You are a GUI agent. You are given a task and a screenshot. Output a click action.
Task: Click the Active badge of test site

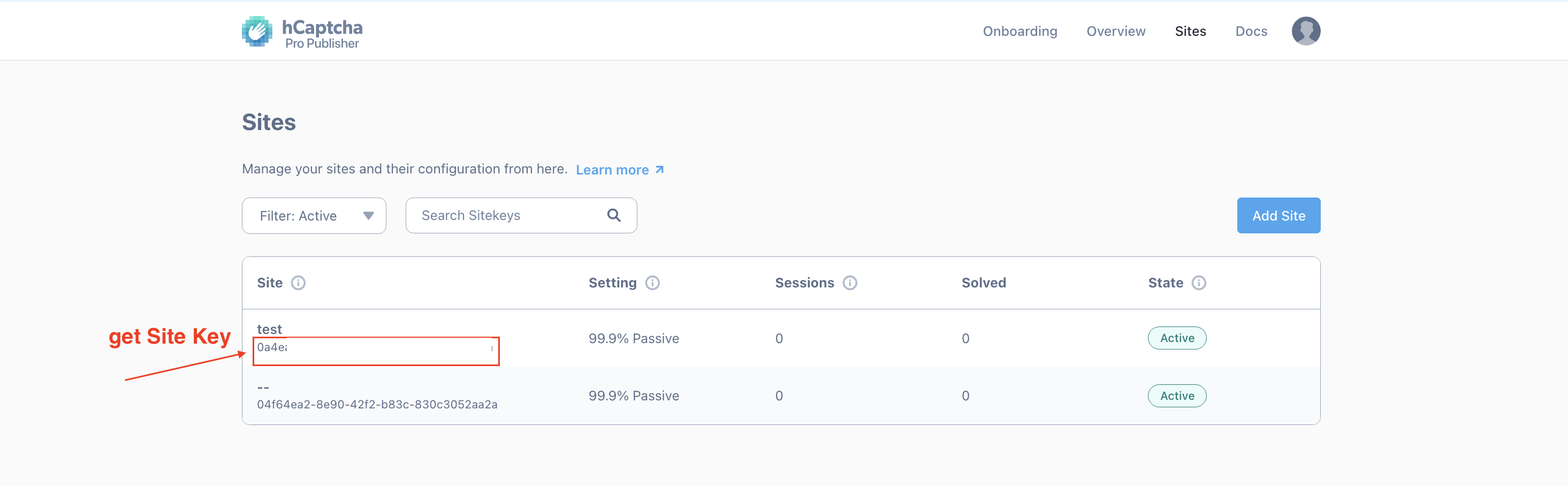1177,338
